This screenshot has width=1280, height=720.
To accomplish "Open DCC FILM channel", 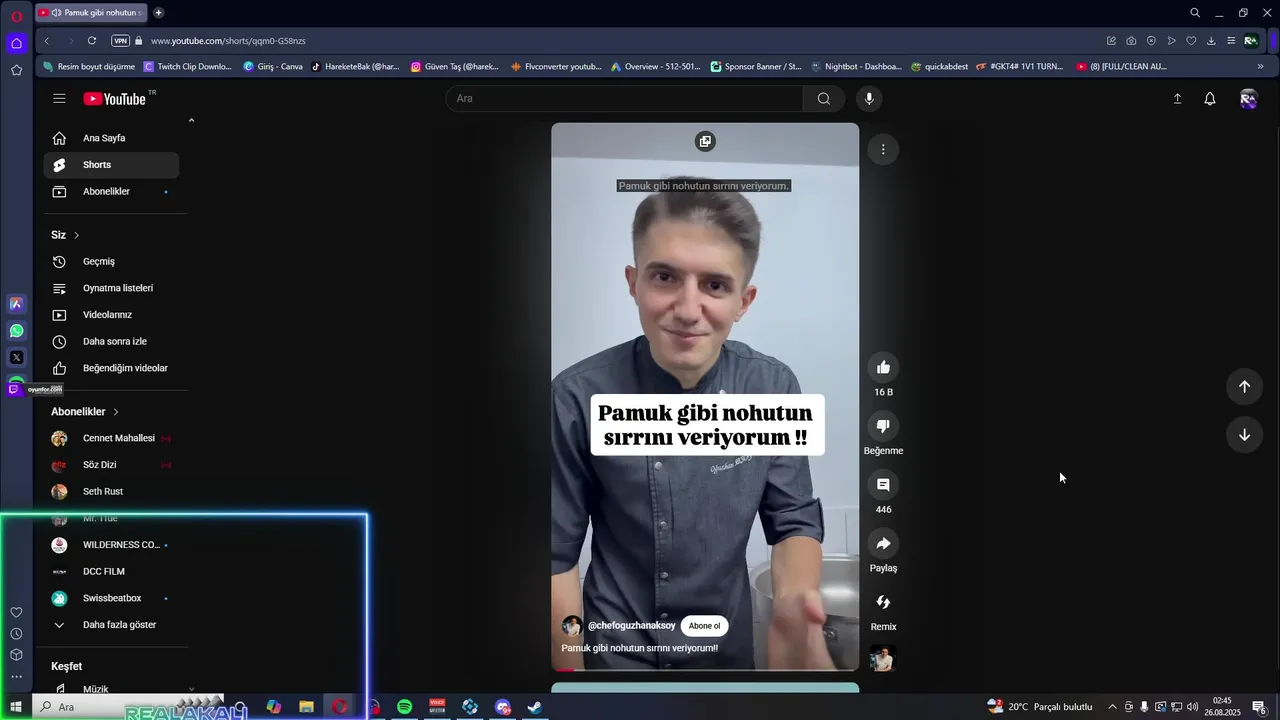I will (111, 572).
